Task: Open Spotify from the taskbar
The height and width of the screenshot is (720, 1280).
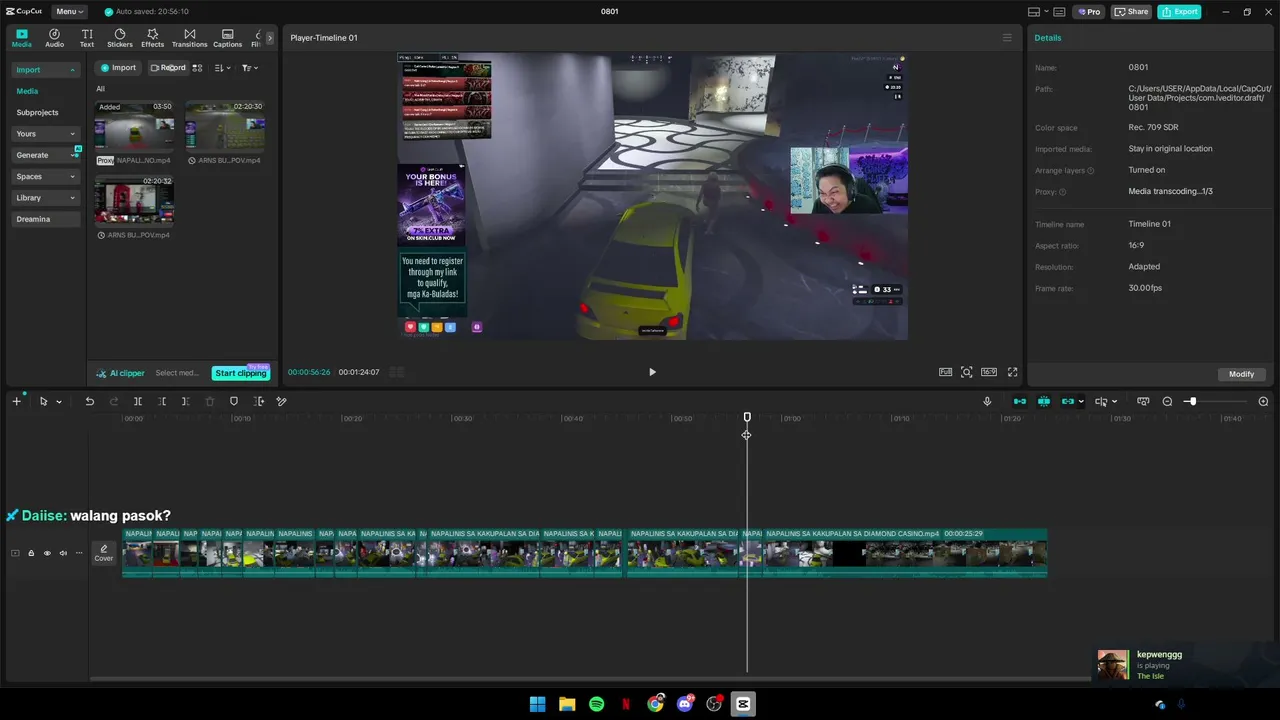Action: (596, 704)
